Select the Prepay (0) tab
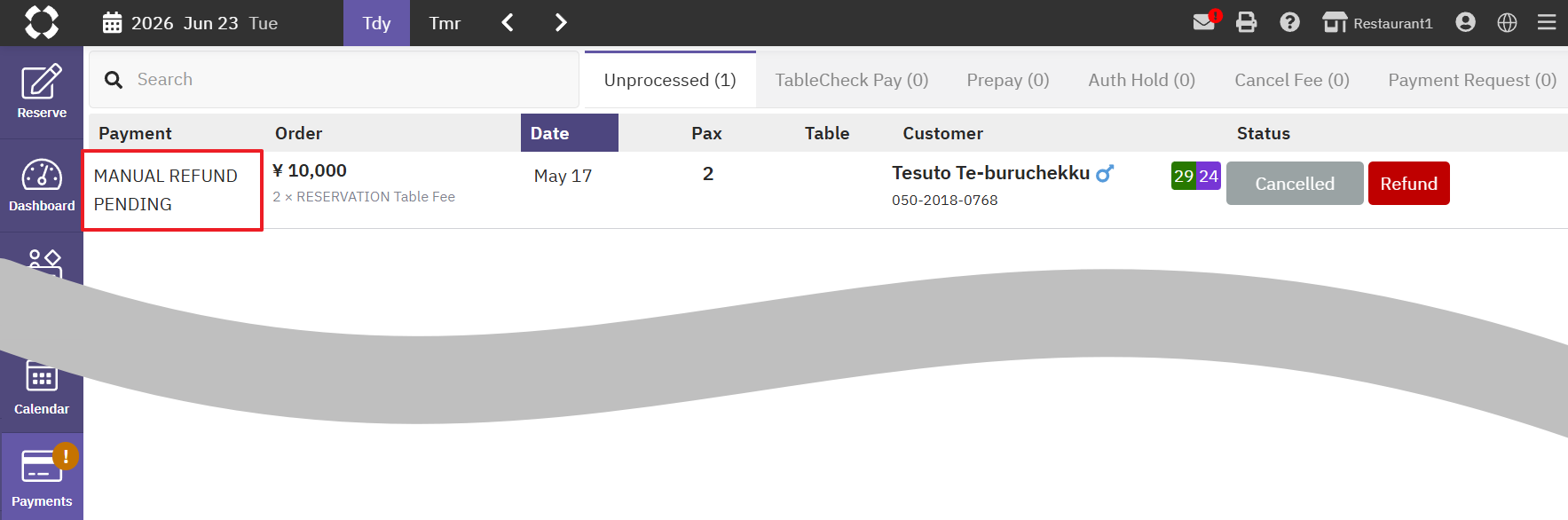The height and width of the screenshot is (520, 1568). [x=1008, y=80]
